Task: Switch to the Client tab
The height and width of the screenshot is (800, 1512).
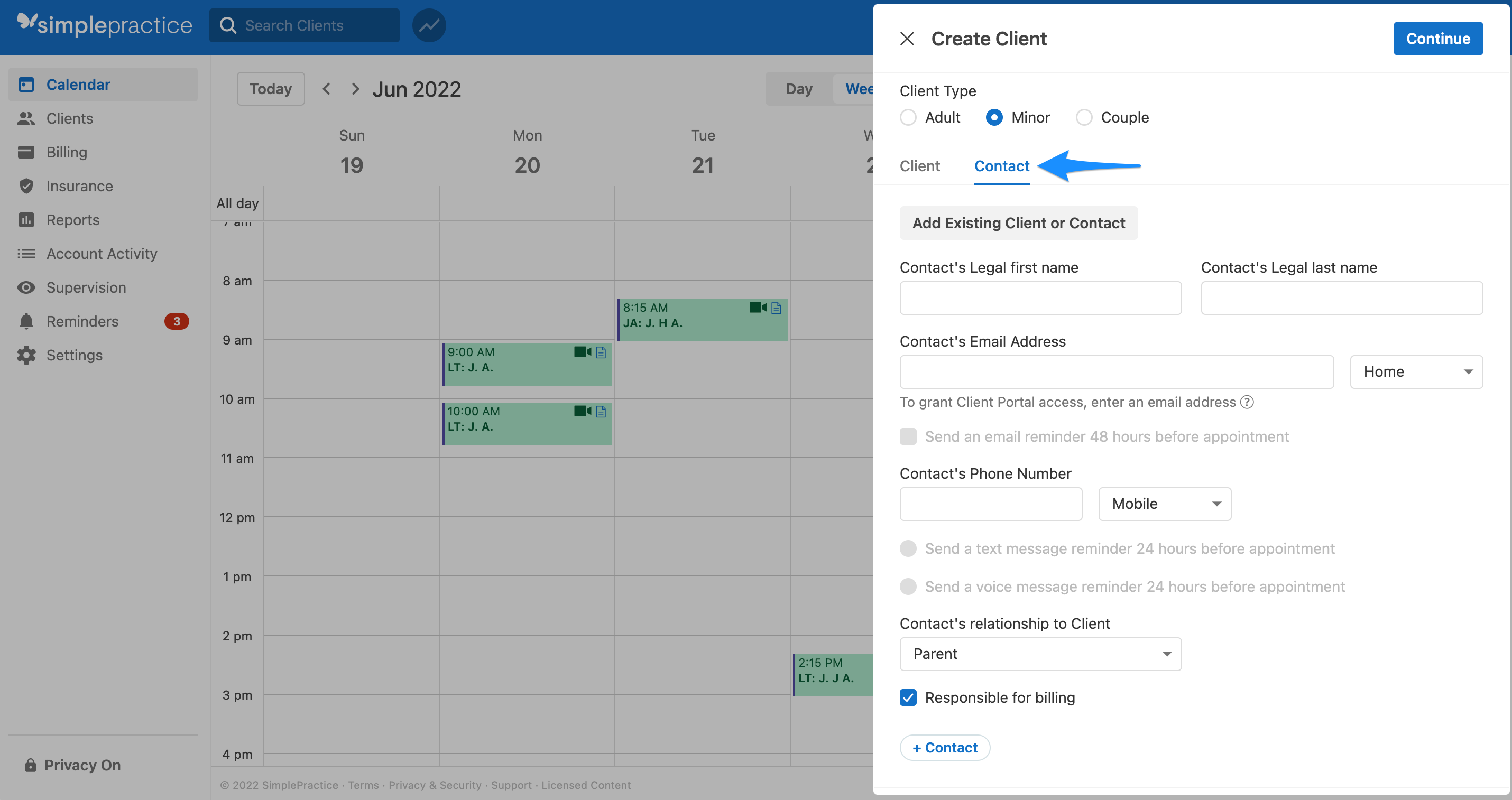Action: click(919, 166)
